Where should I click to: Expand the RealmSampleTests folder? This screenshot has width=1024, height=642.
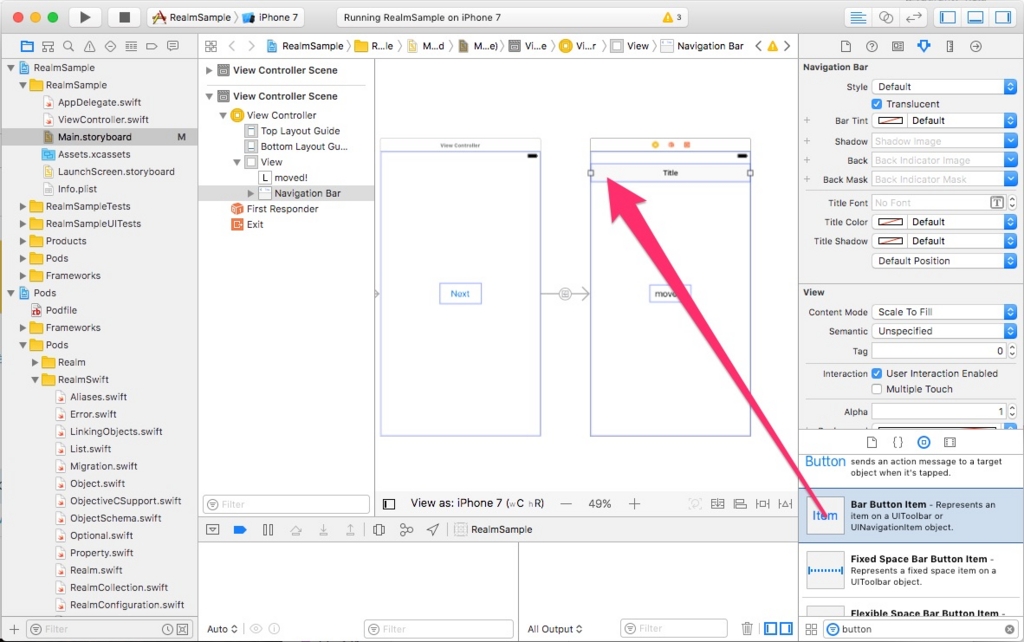click(23, 206)
